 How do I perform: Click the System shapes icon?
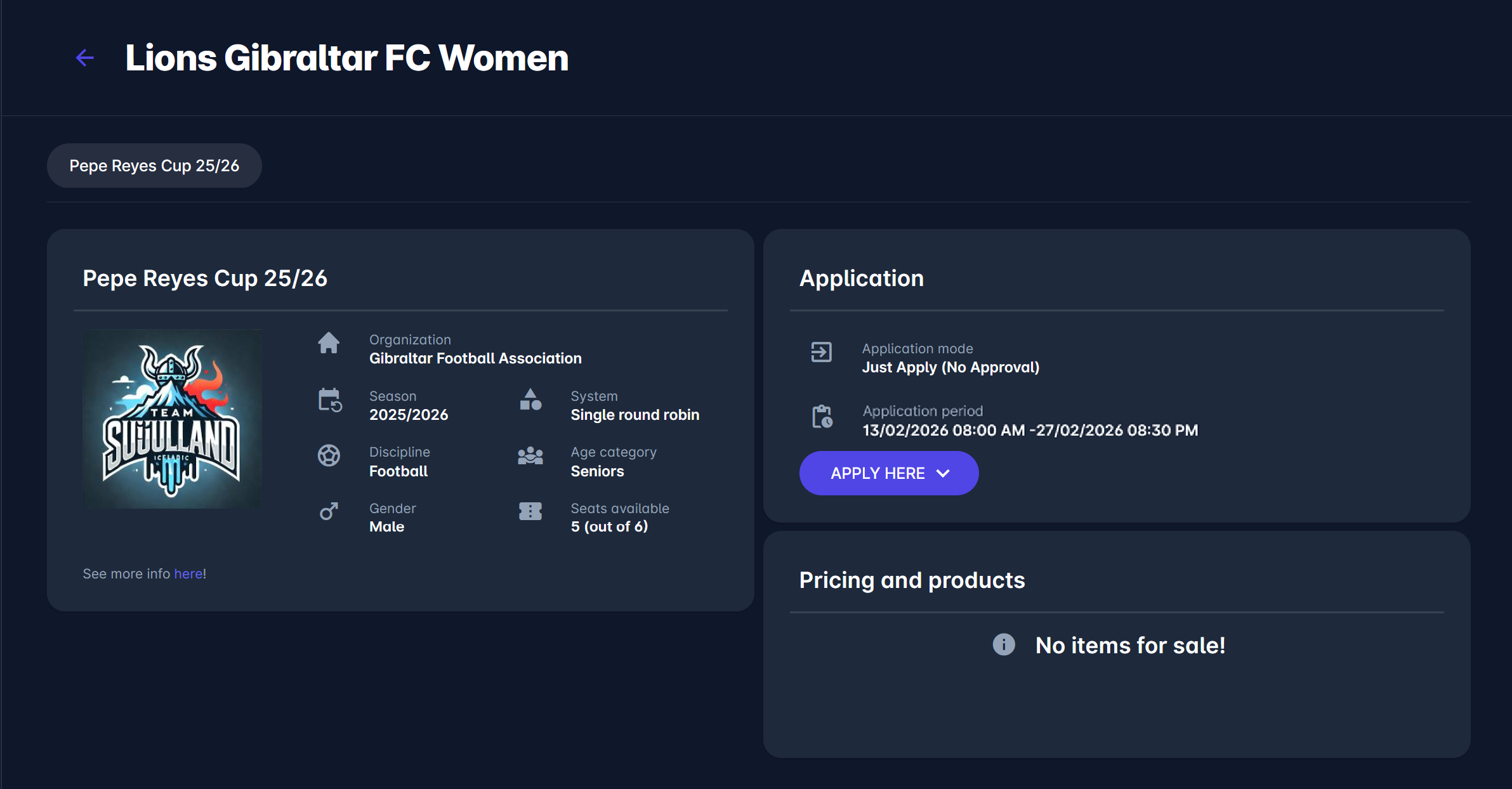coord(530,400)
